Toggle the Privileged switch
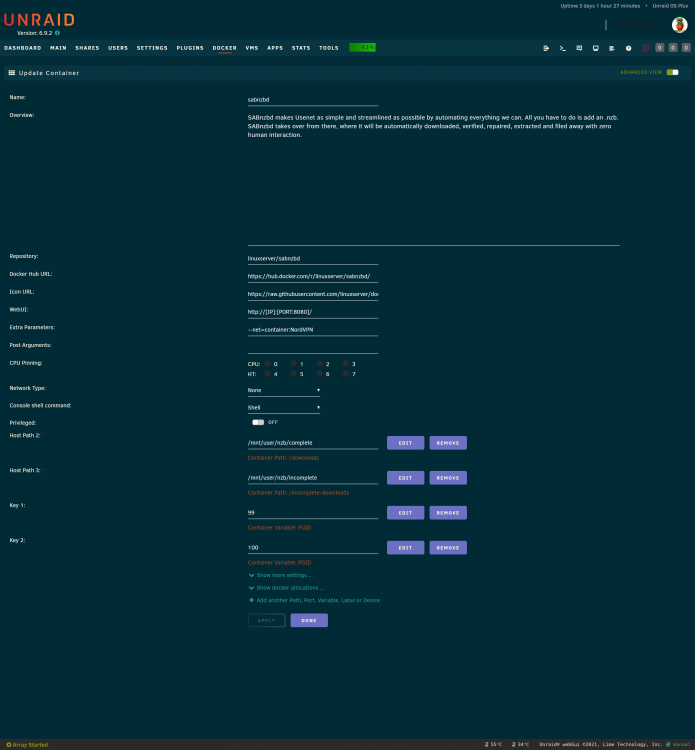 point(258,422)
